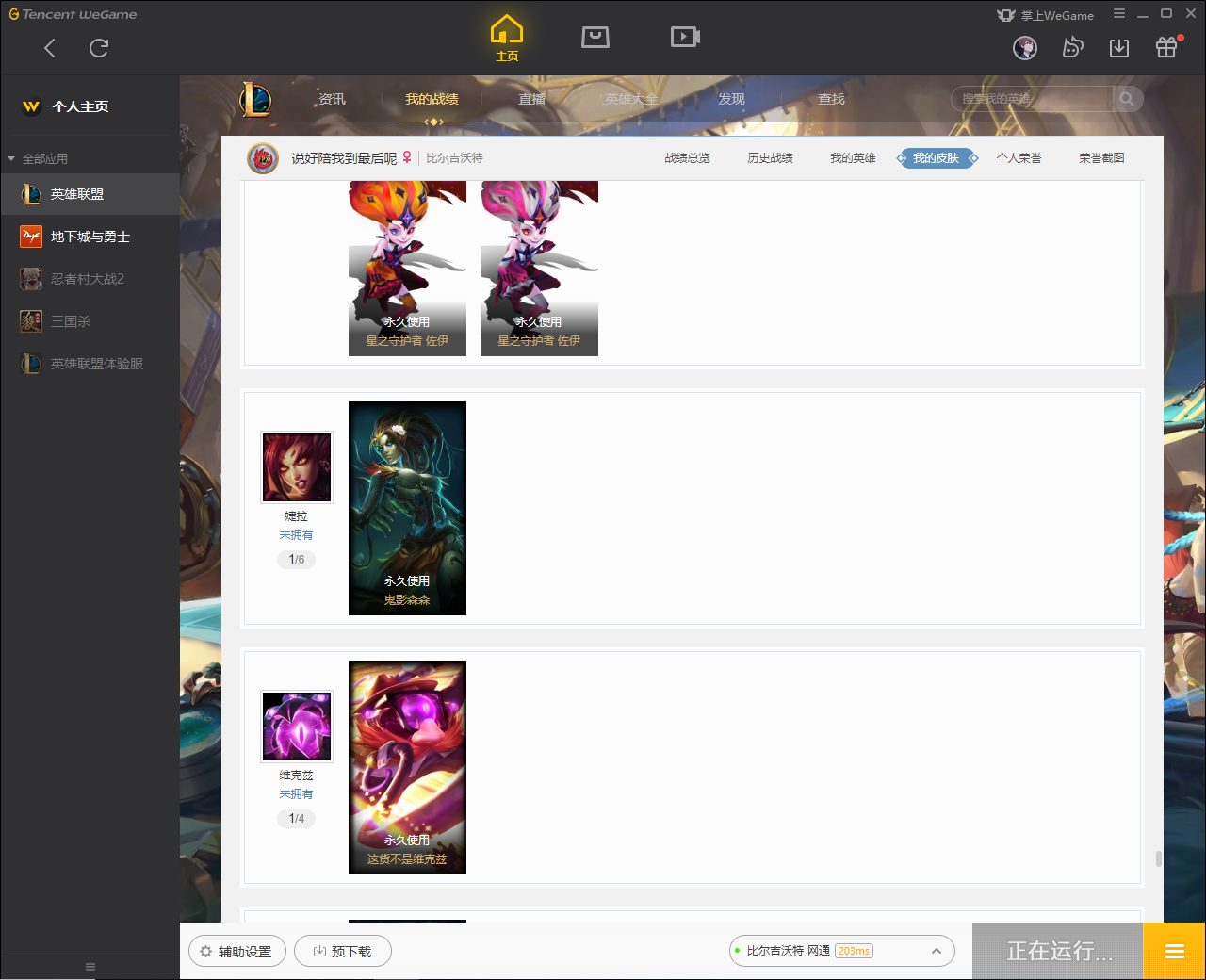Open the yellow menu button at bottom right

point(1174,951)
